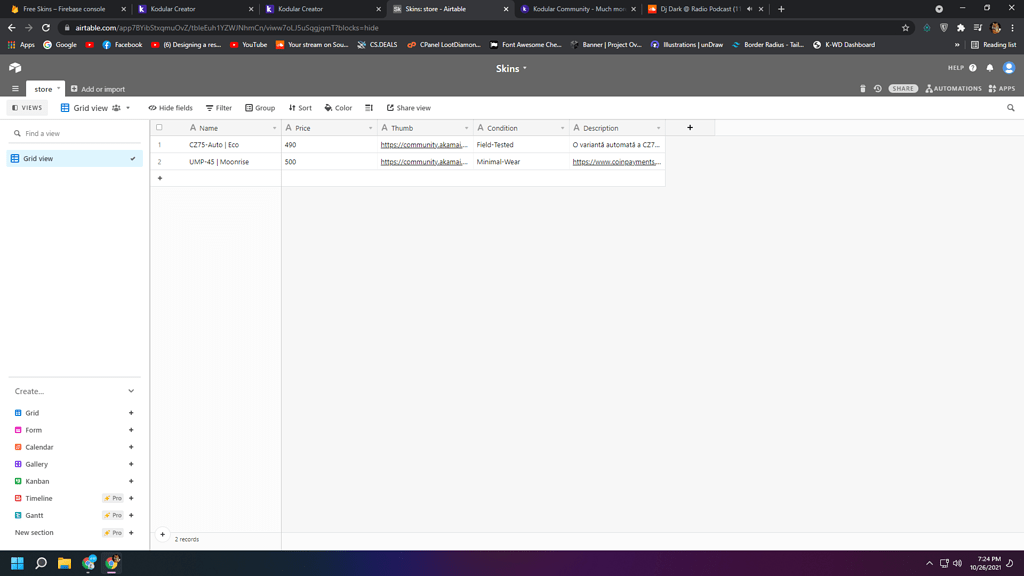Select Minimal-Wear condition cell
This screenshot has height=576, width=1024.
(521, 162)
